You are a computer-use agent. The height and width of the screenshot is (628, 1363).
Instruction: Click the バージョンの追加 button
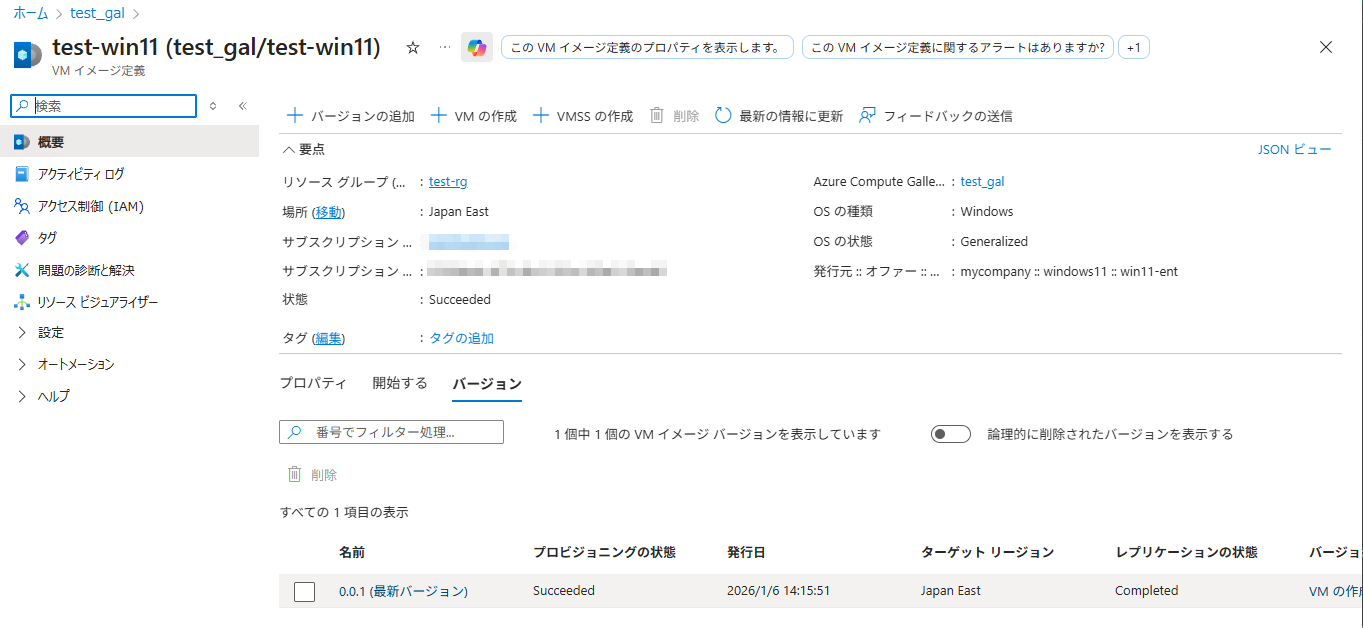[351, 116]
